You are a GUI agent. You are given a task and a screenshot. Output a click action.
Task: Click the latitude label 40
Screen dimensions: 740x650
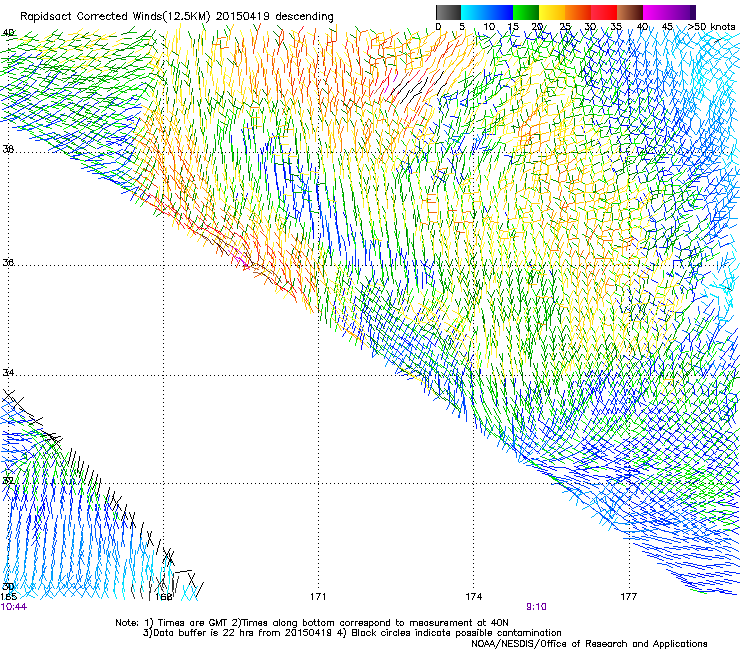coord(8,33)
